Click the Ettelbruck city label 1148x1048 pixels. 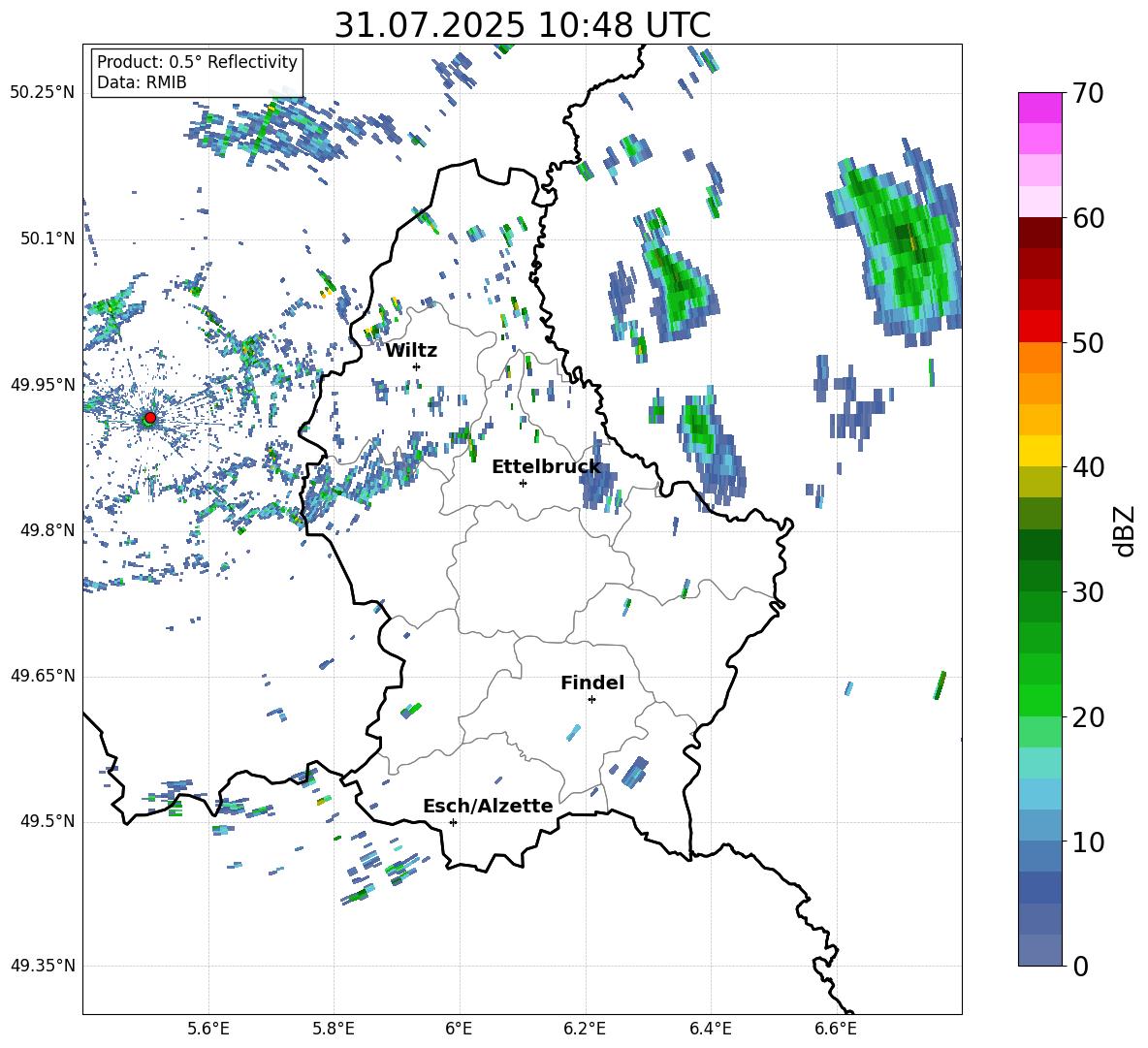point(546,467)
